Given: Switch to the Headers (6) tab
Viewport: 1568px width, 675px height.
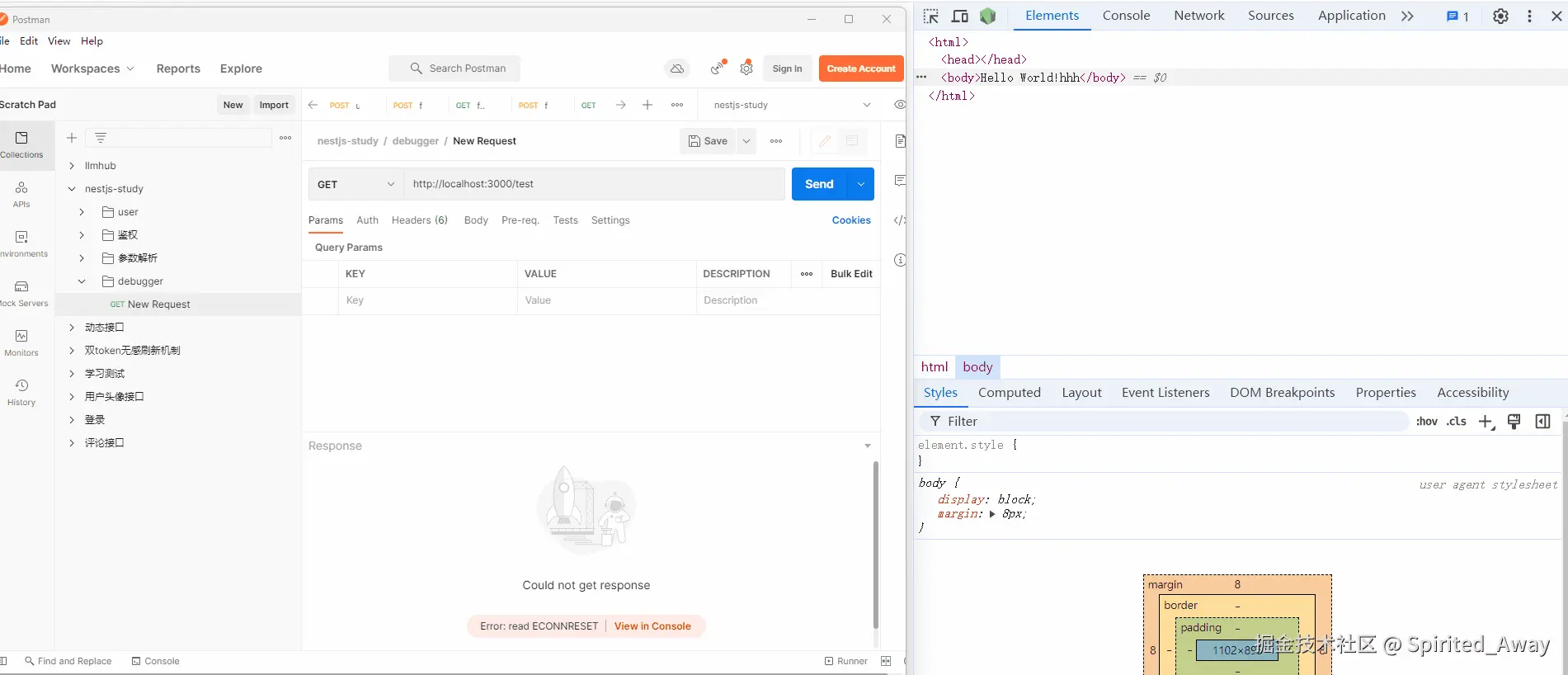Looking at the screenshot, I should 419,220.
